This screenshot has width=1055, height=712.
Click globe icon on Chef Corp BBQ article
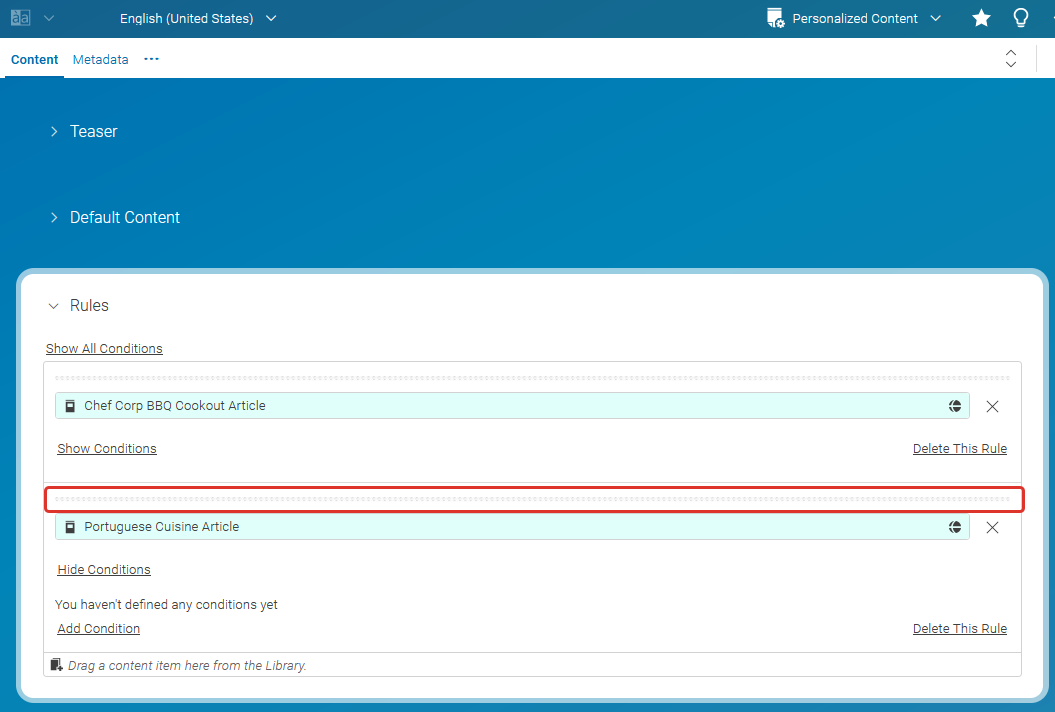click(x=955, y=406)
